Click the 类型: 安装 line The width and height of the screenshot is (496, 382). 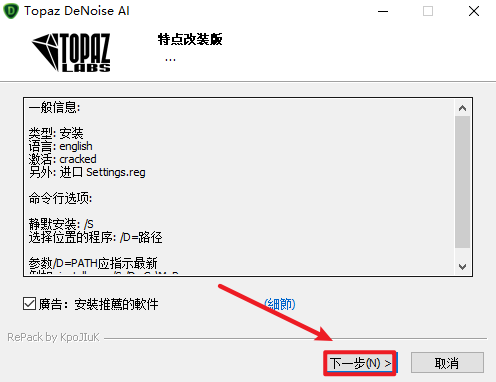click(56, 133)
